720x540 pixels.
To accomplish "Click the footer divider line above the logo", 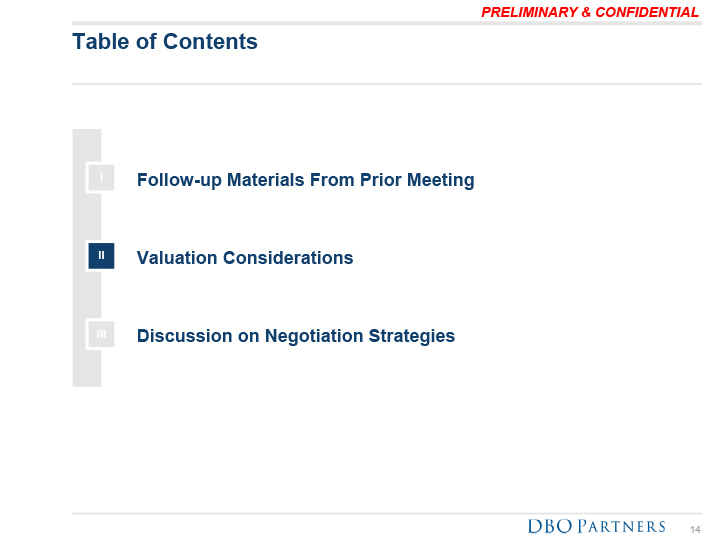I will pyautogui.click(x=386, y=513).
